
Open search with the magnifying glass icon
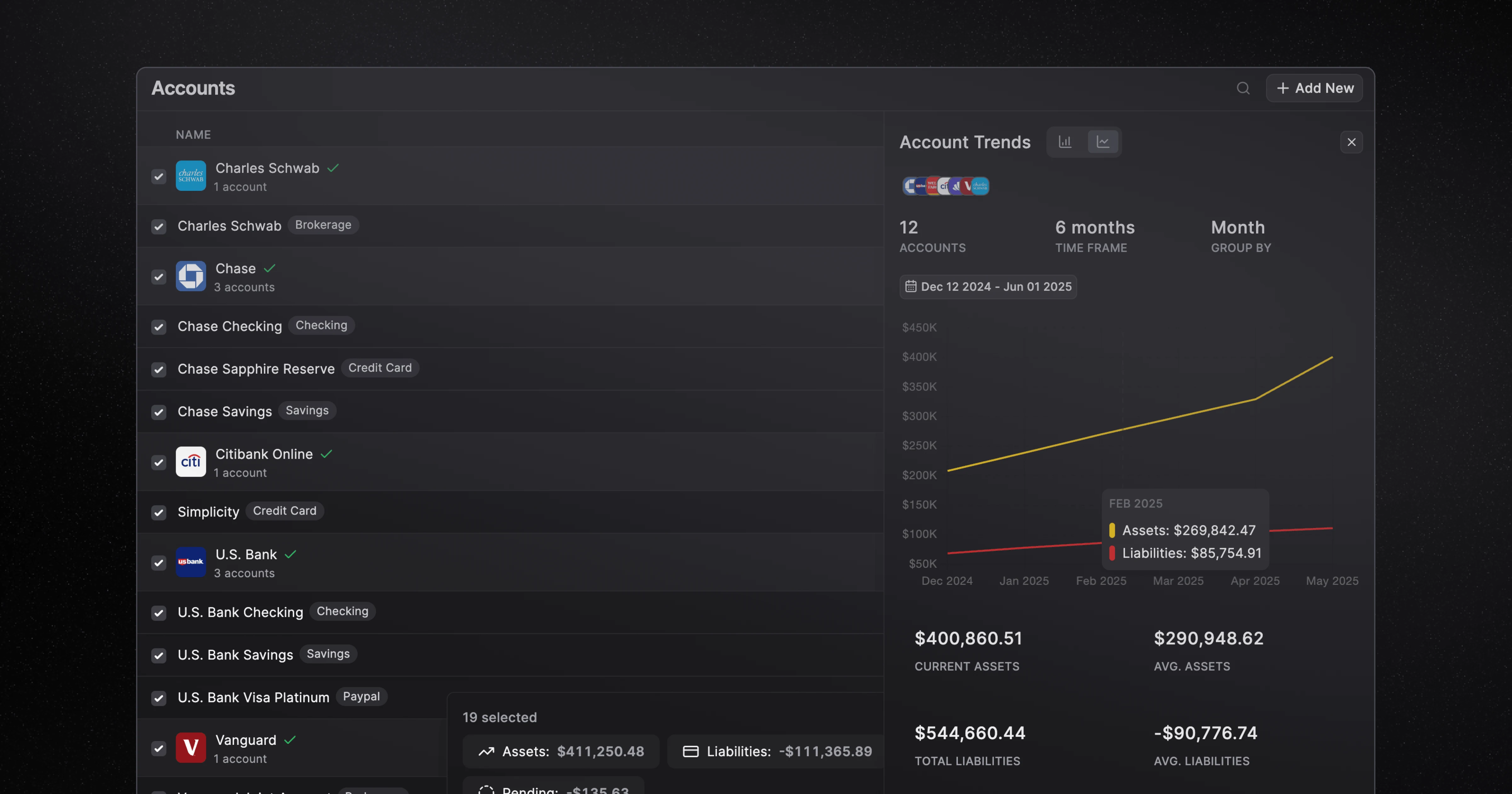[1243, 88]
